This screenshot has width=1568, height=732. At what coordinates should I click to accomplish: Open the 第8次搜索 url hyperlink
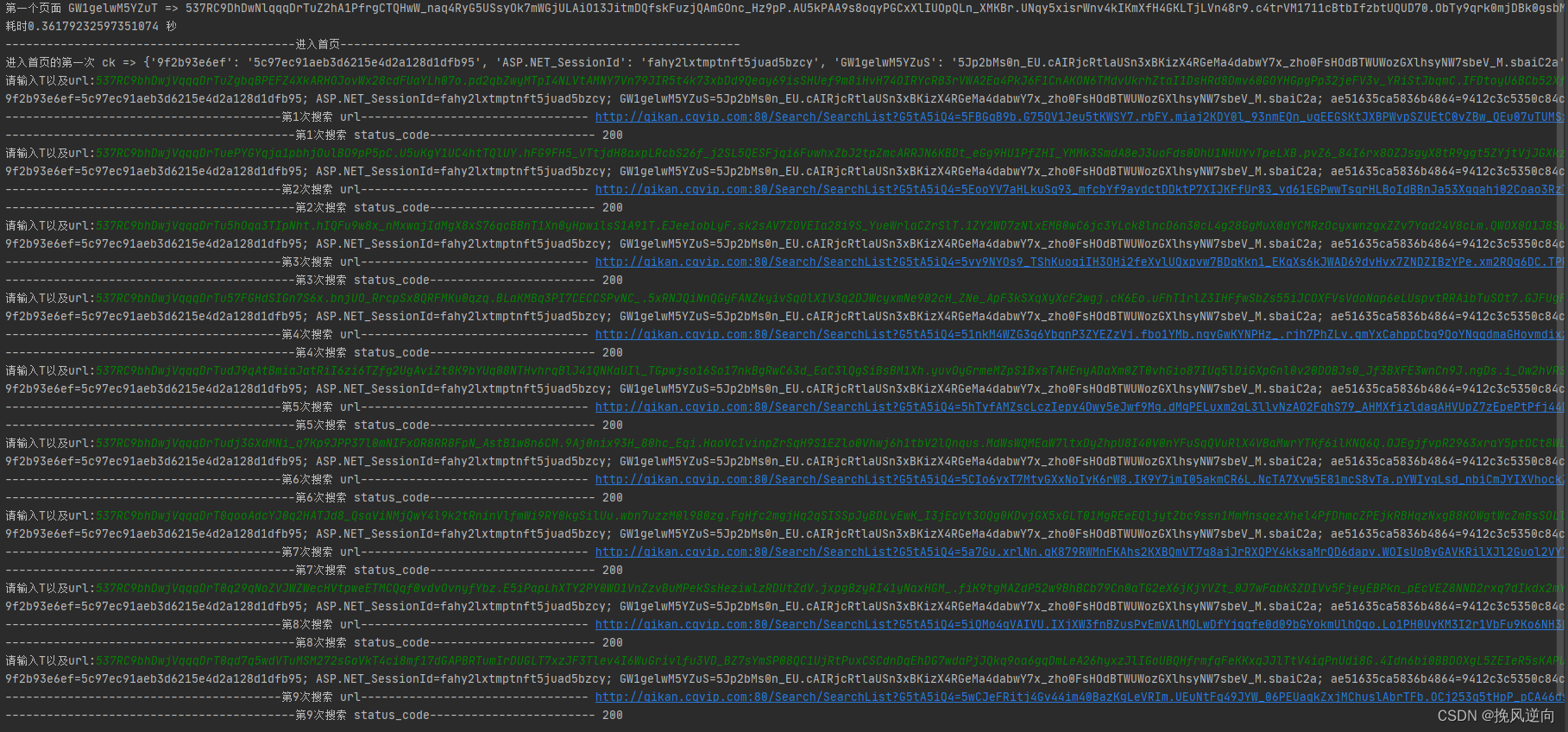[1079, 625]
